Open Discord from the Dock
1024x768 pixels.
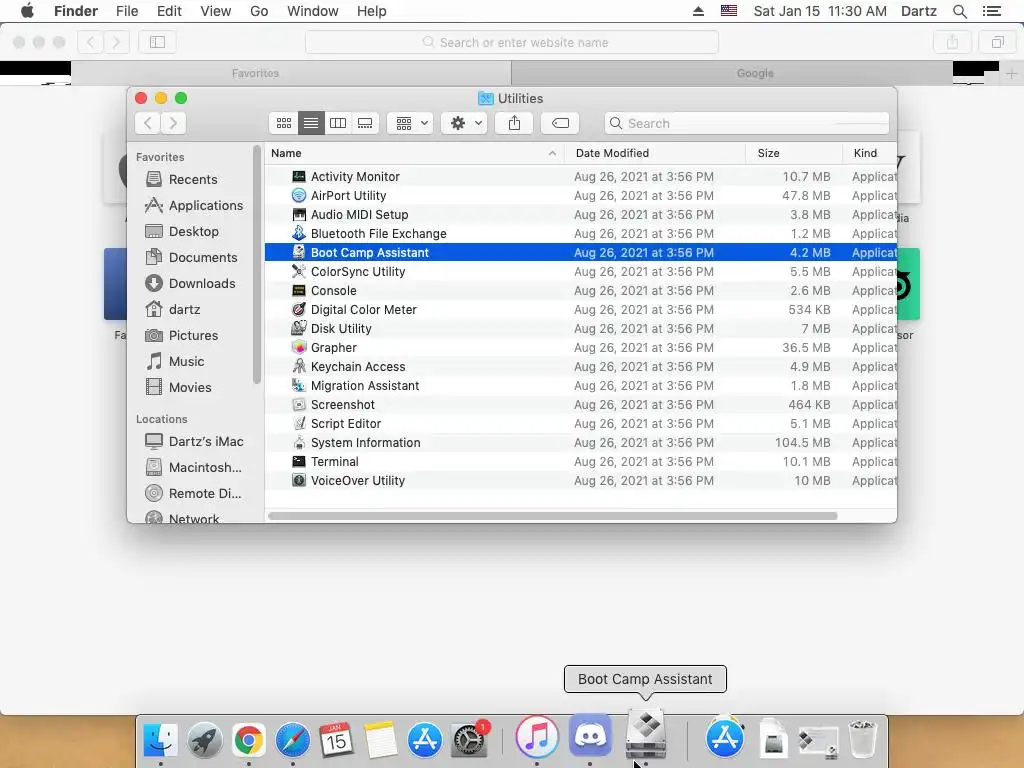(590, 736)
